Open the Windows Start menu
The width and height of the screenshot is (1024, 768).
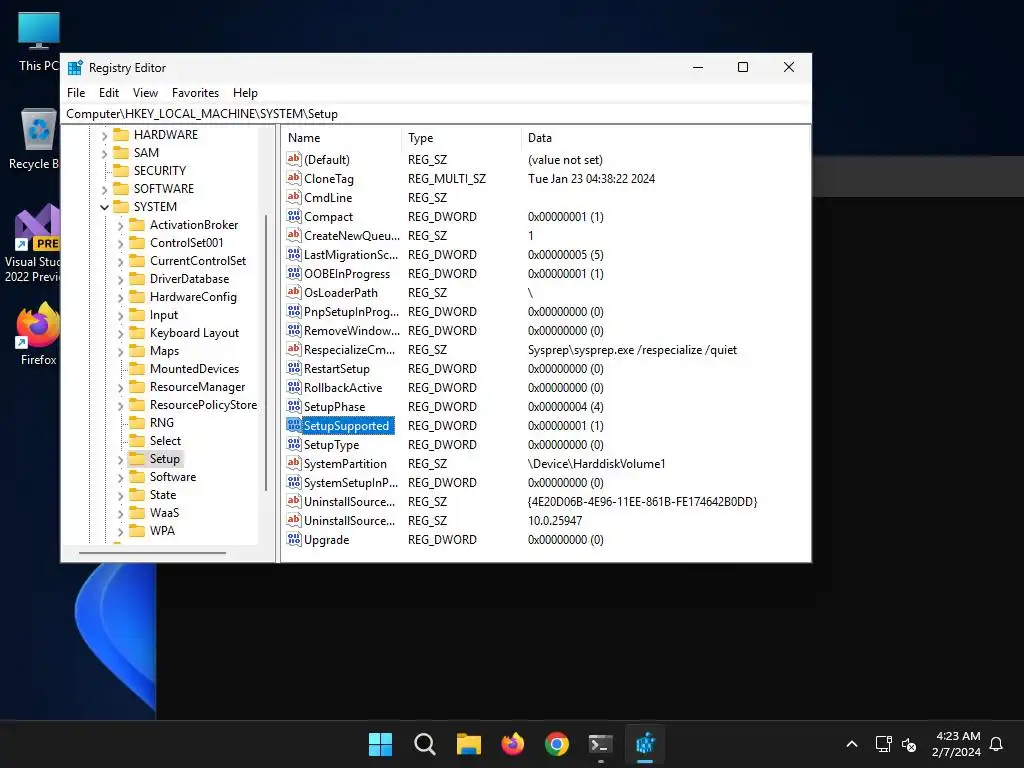380,744
